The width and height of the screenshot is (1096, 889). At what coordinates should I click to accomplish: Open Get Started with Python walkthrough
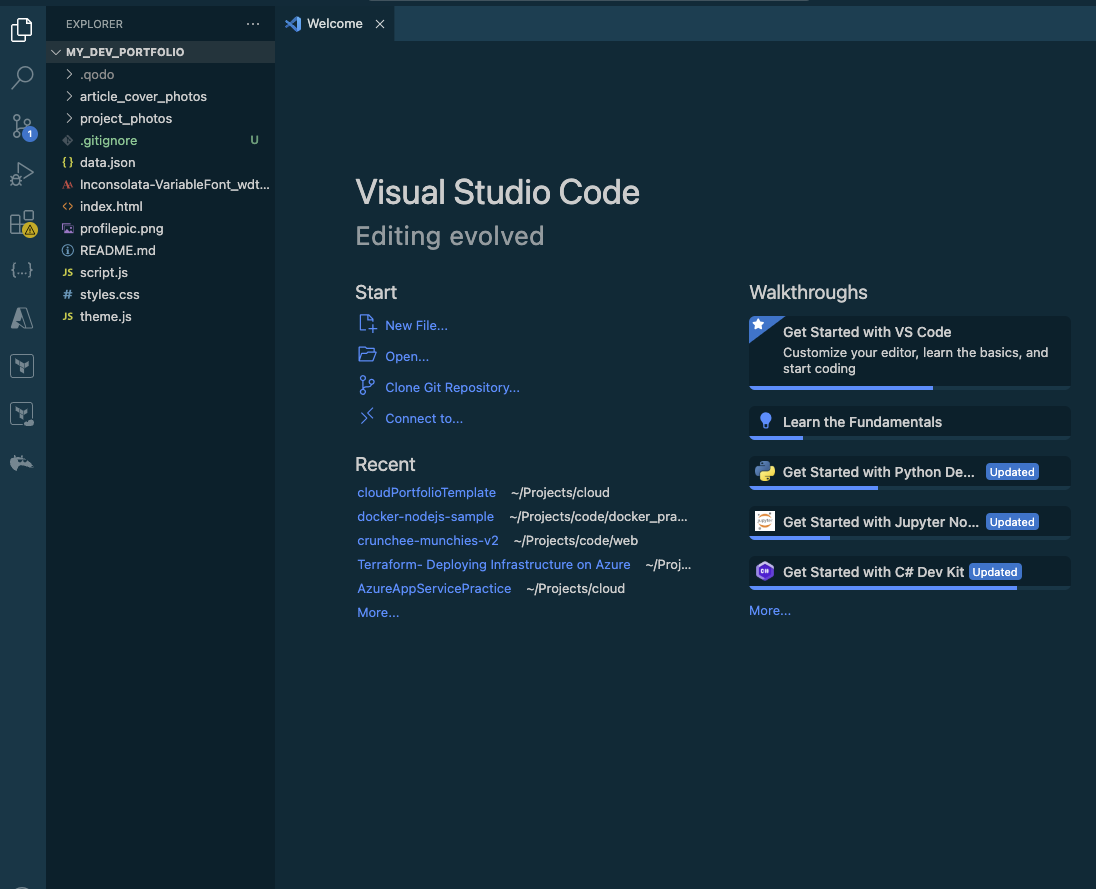(909, 473)
